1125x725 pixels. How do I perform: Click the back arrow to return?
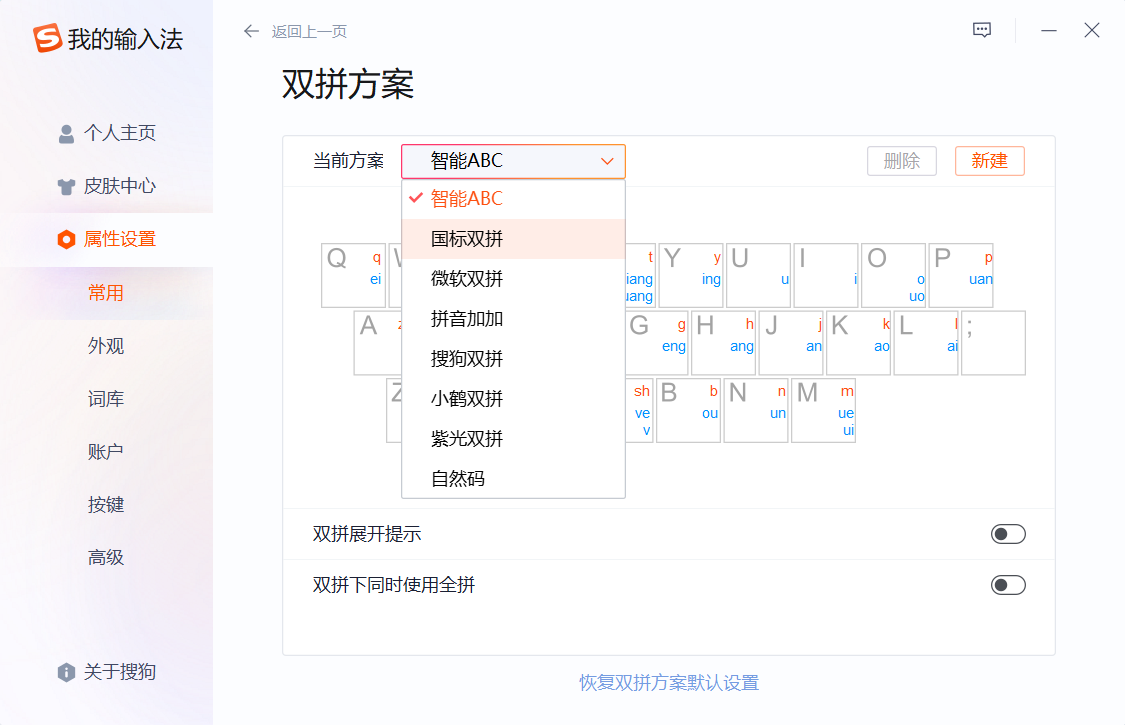coord(251,31)
